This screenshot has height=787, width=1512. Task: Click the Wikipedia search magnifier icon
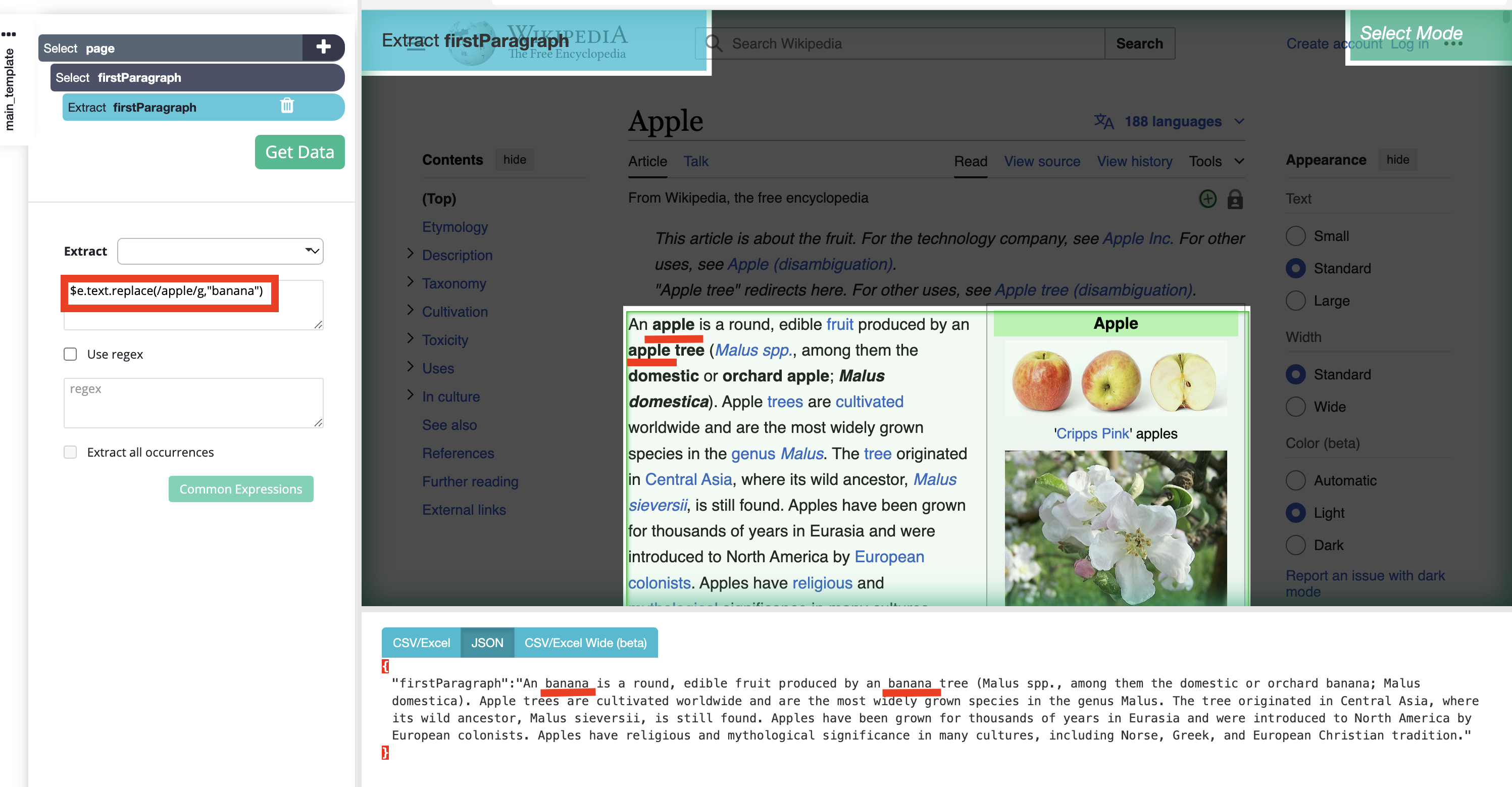pos(713,43)
